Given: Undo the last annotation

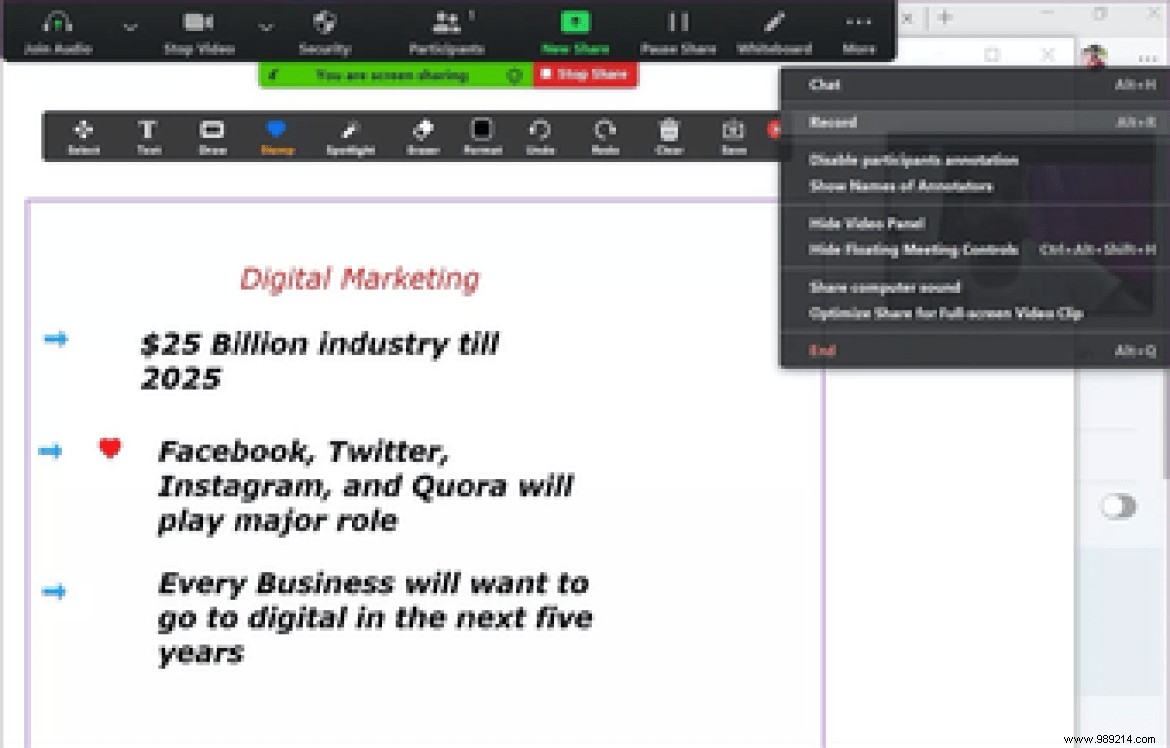Looking at the screenshot, I should point(540,136).
